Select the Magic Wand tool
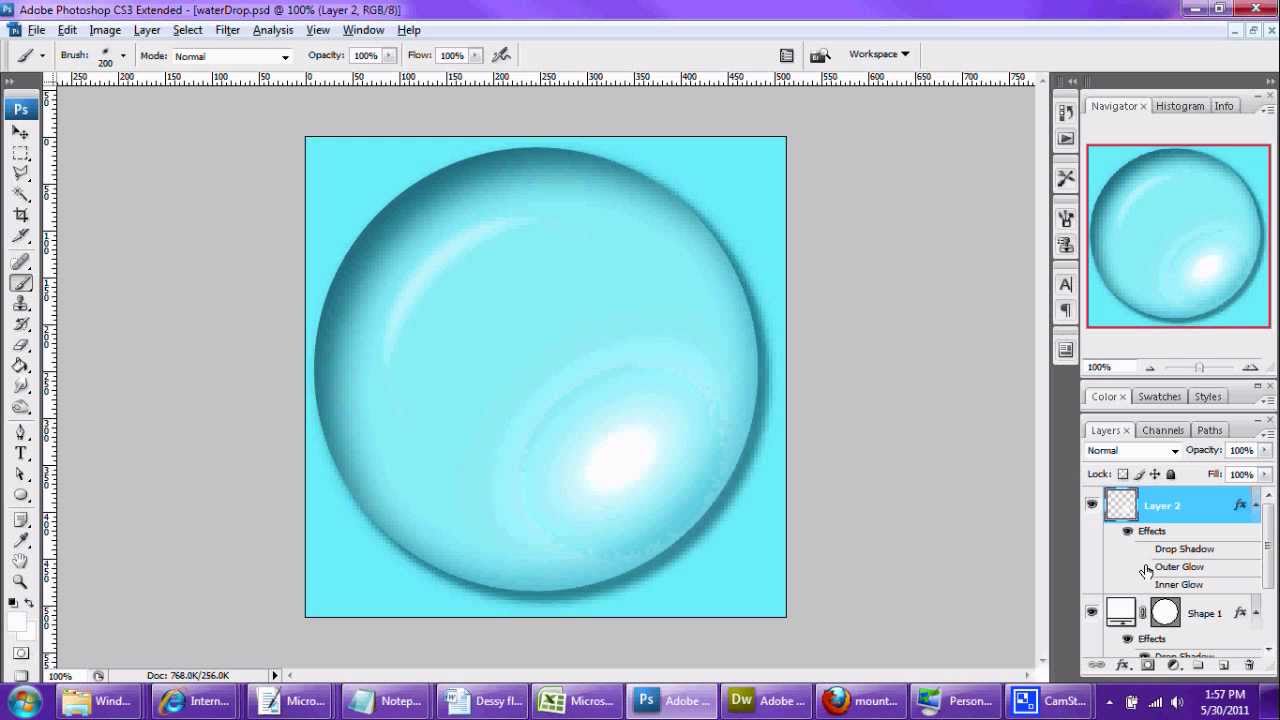Screen dimensions: 1280x720 click(x=20, y=194)
